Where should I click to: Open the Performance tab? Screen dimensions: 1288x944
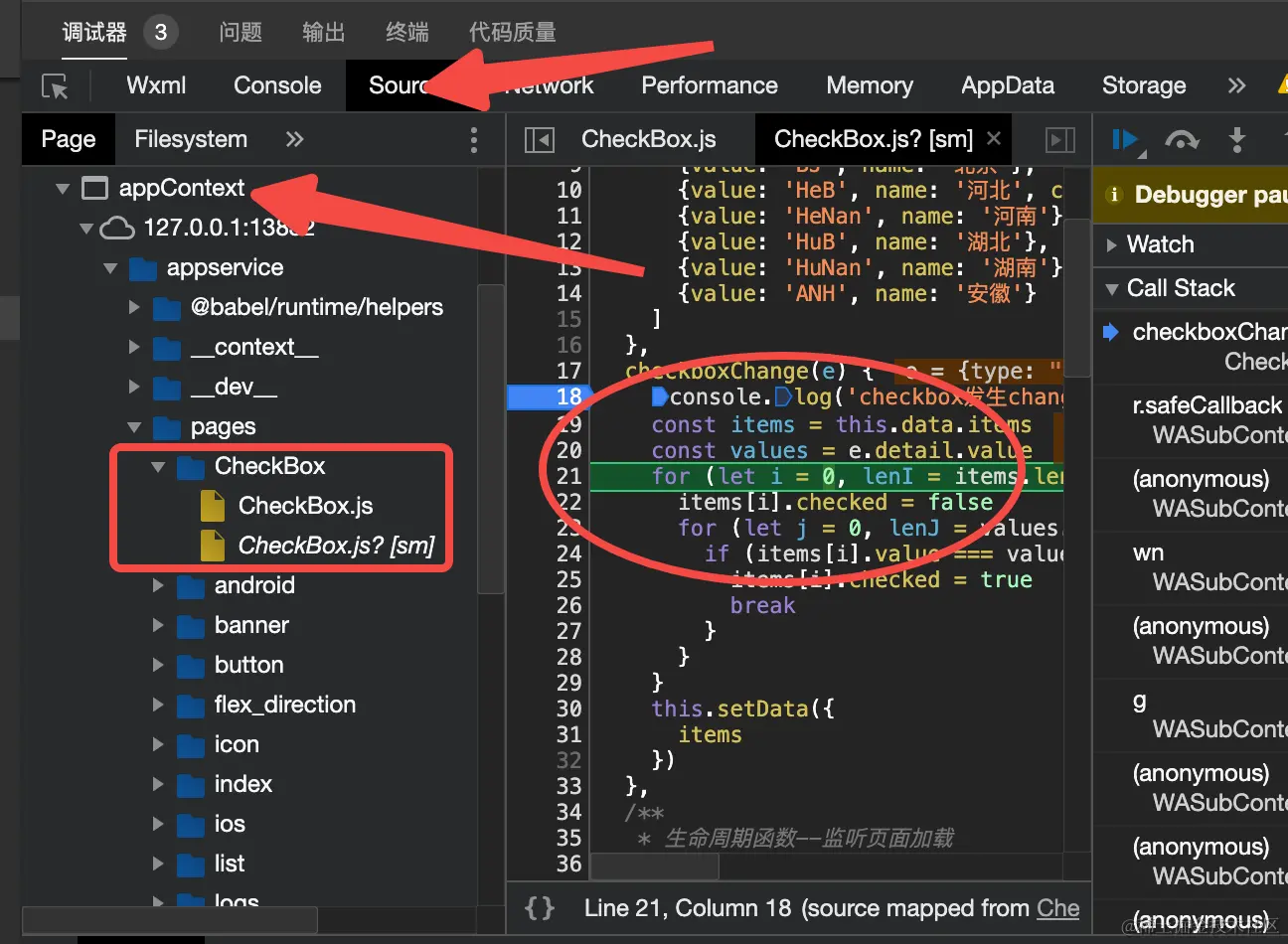(x=710, y=85)
